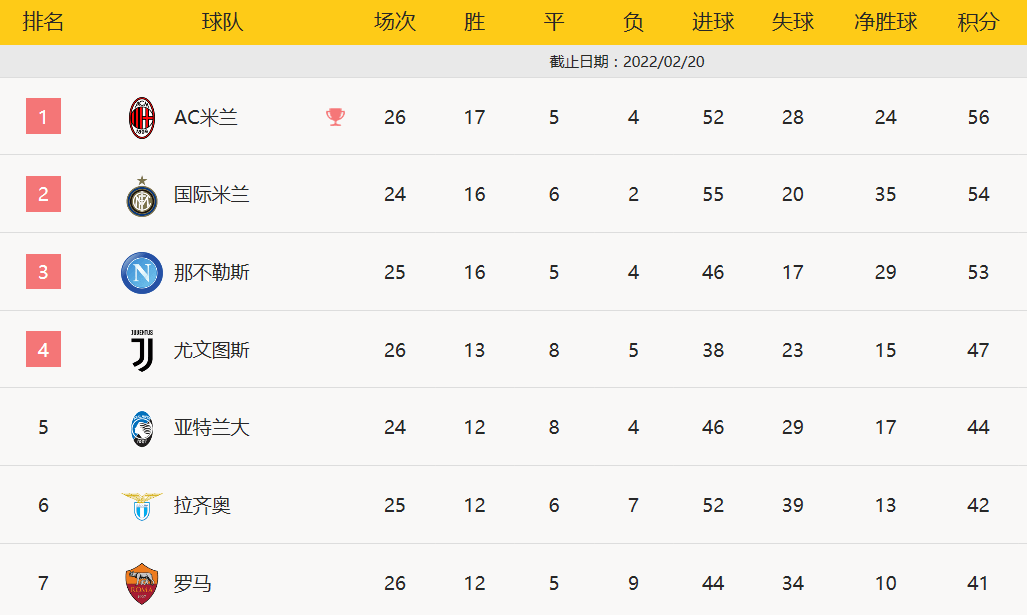Click the trophy icon beside AC米兰
Viewport: 1027px width, 615px height.
(335, 117)
